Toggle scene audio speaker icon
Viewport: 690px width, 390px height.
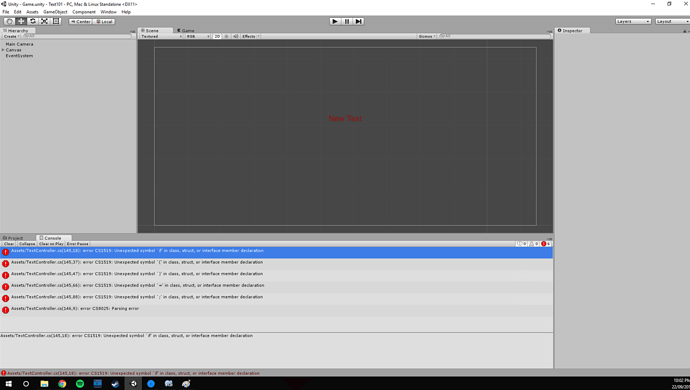tap(235, 37)
